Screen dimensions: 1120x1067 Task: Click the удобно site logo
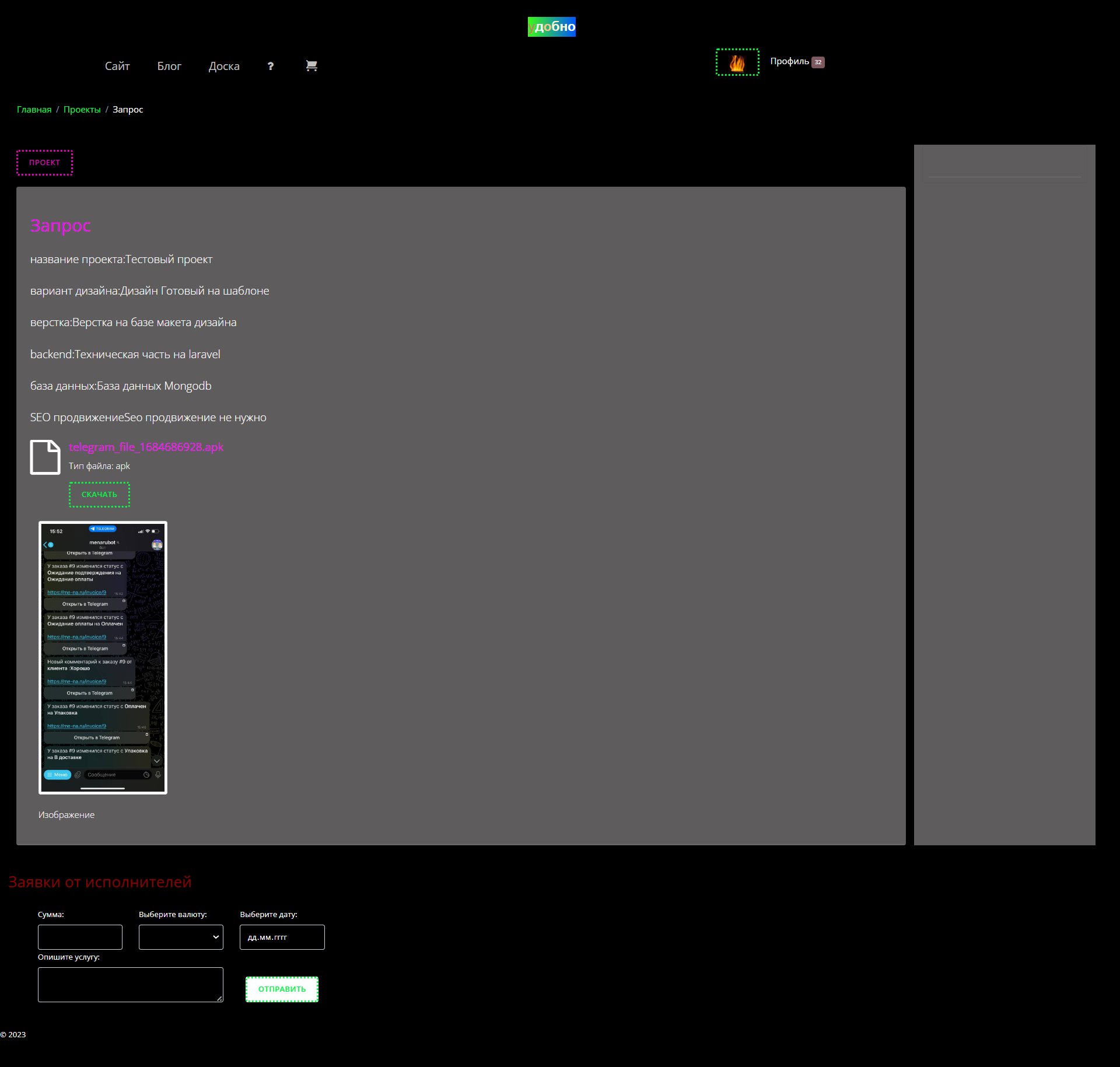(x=551, y=27)
